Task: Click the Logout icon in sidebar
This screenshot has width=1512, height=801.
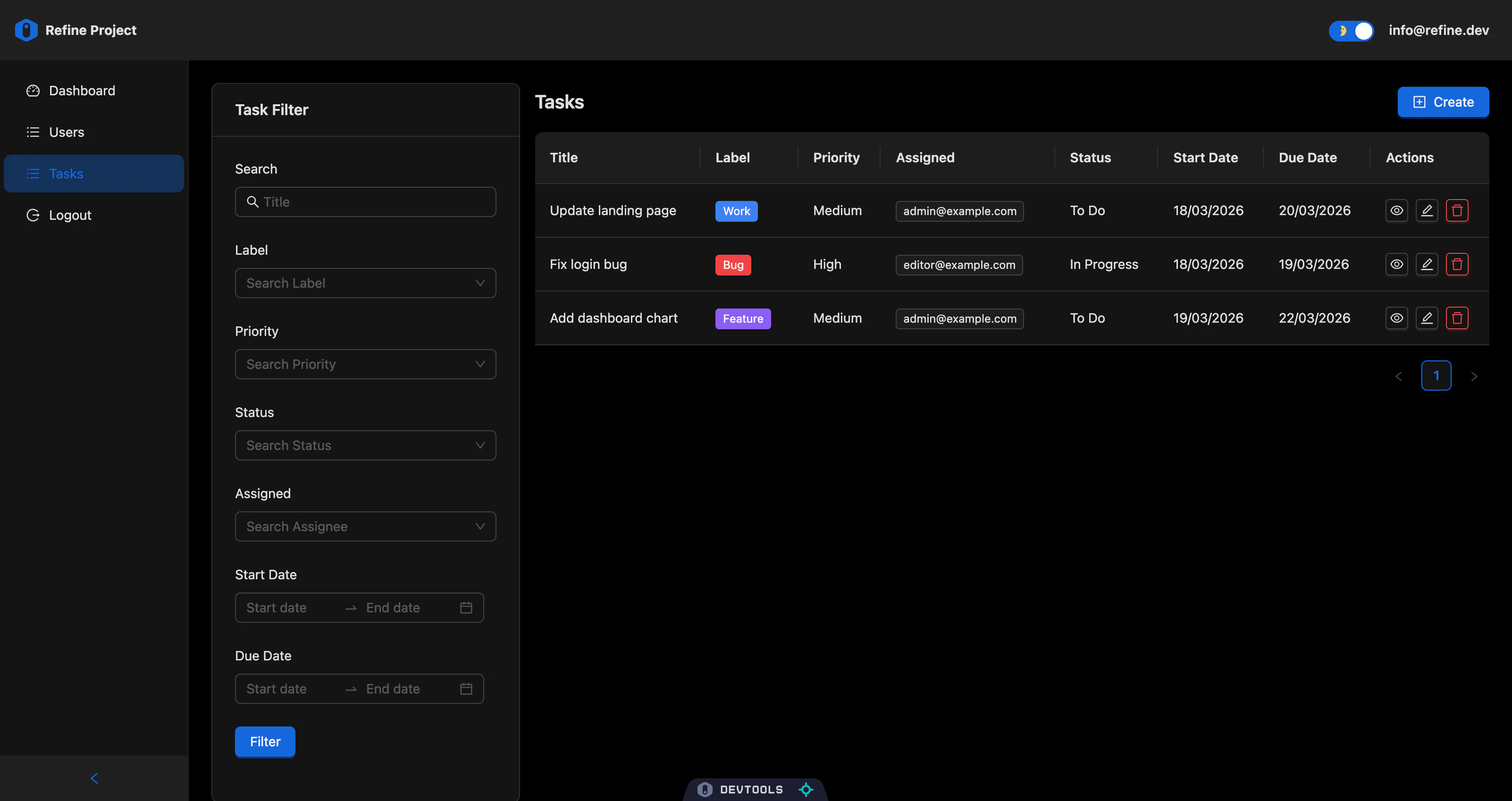Action: click(x=33, y=215)
